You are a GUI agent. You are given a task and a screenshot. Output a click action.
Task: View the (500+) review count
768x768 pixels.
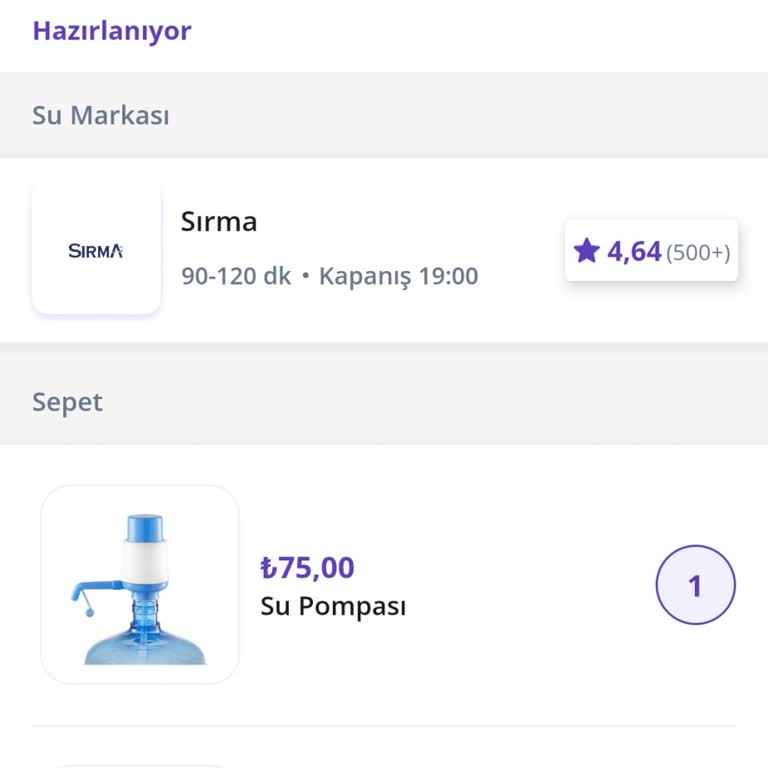pyautogui.click(x=698, y=252)
